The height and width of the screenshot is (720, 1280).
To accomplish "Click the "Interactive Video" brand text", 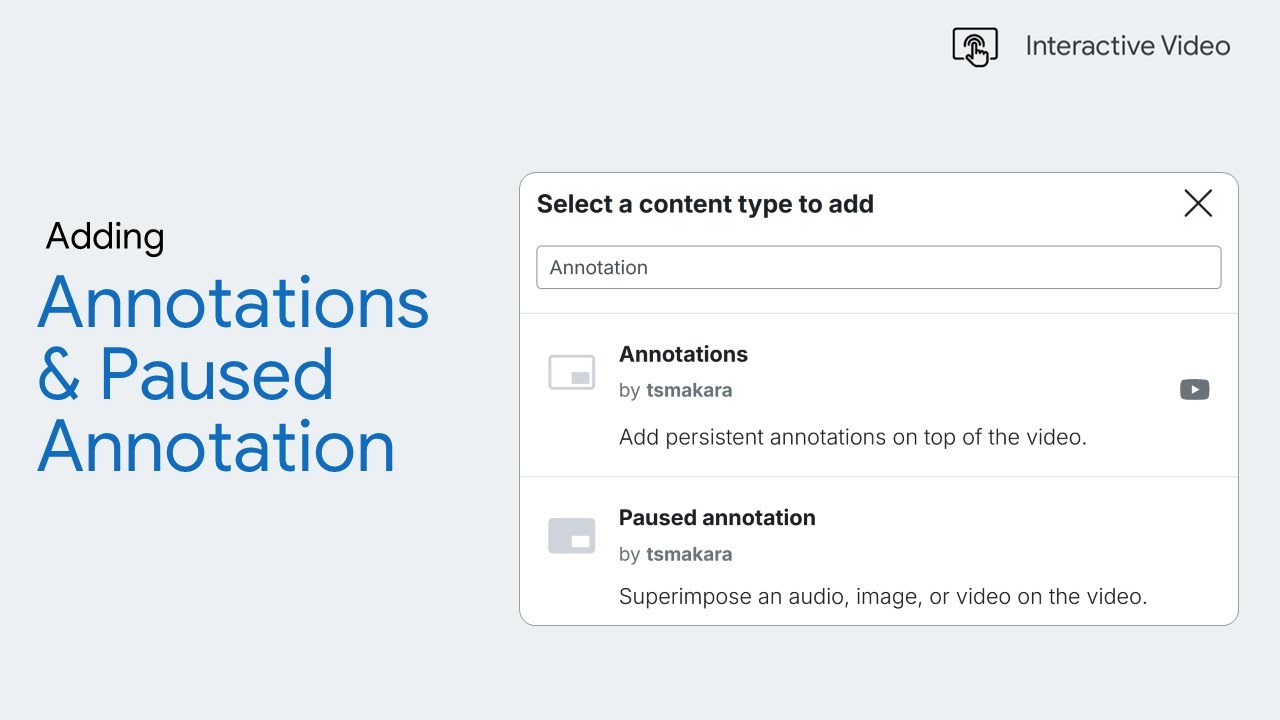I will (1127, 46).
